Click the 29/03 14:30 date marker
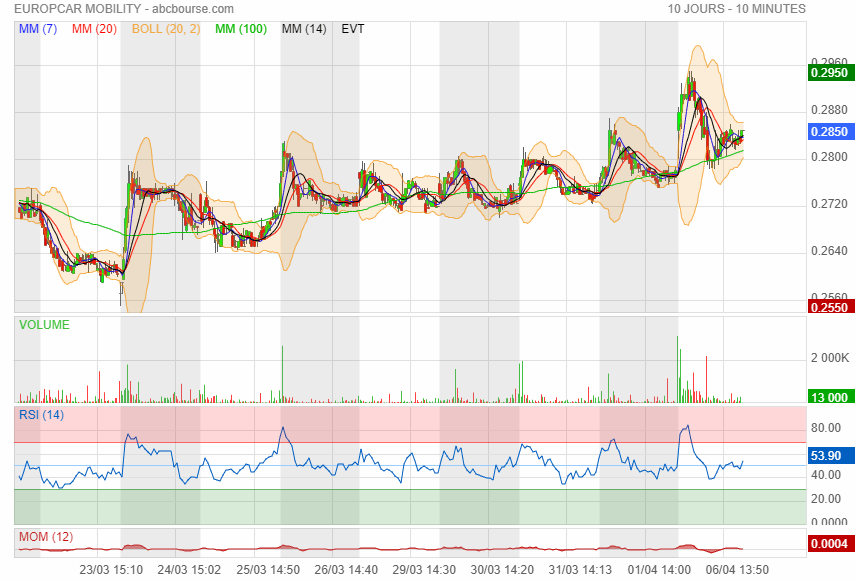The image size is (855, 580). 425,569
